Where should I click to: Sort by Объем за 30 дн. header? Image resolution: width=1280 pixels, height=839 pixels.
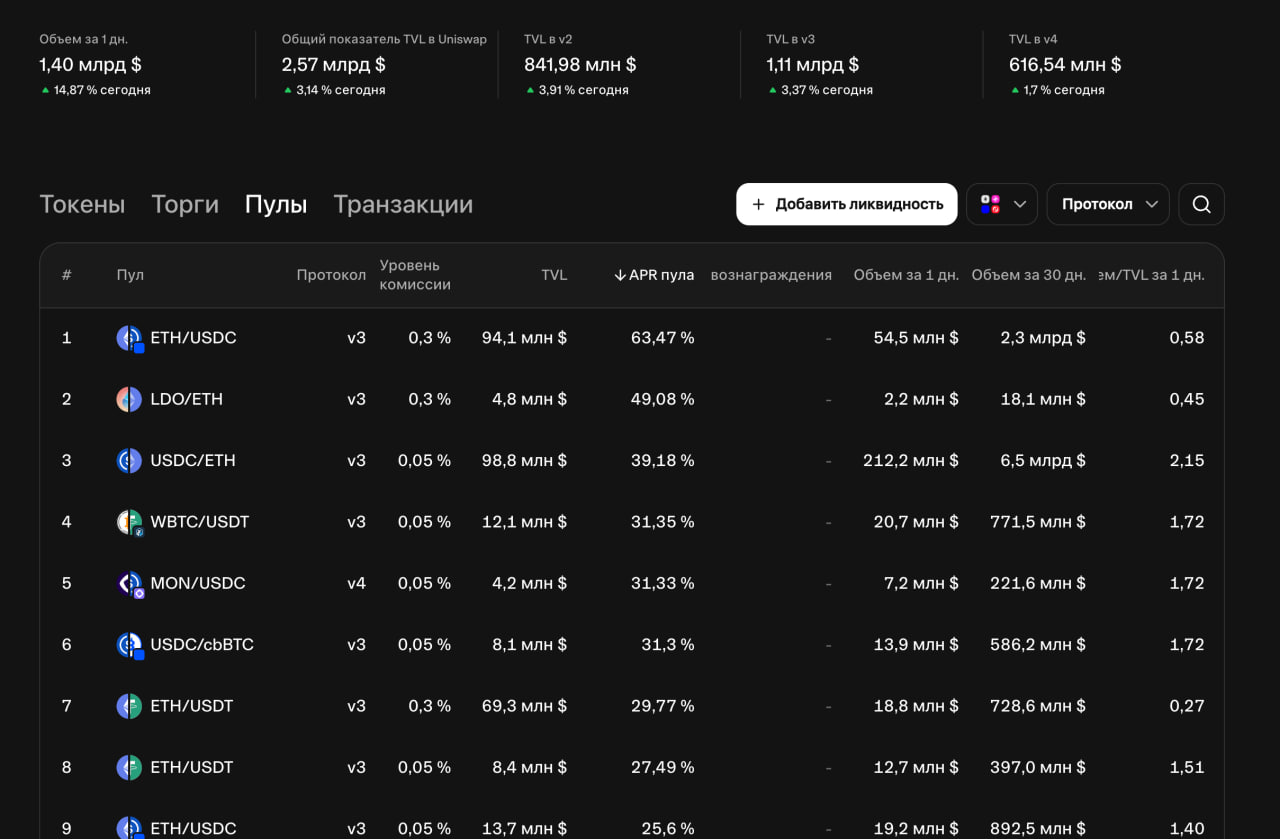tap(1028, 275)
